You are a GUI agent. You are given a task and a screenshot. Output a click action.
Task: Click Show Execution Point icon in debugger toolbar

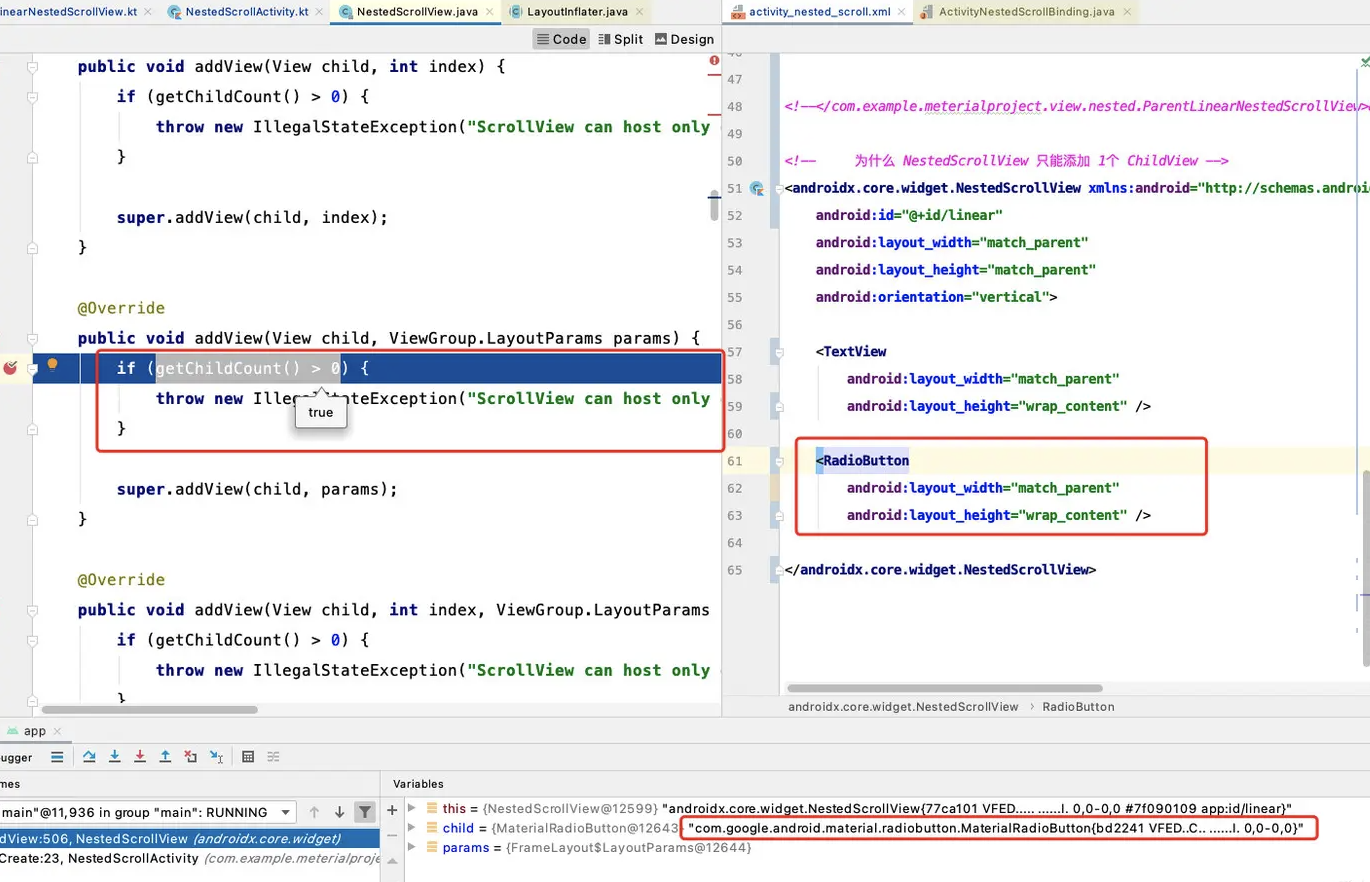(57, 757)
